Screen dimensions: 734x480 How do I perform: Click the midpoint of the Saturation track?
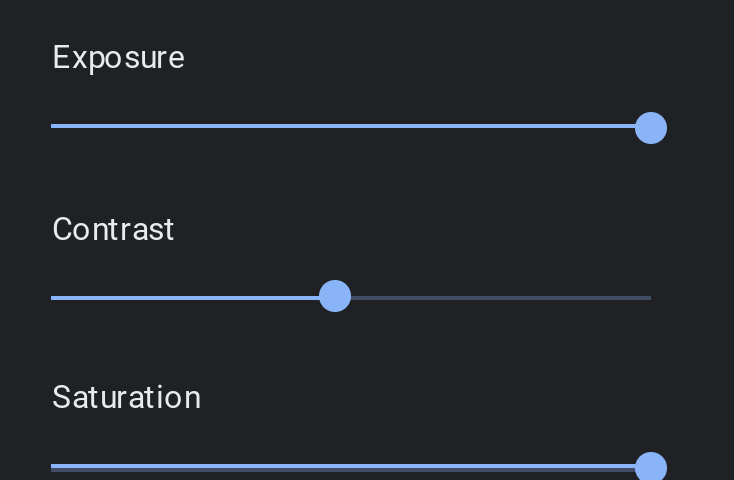[x=351, y=467]
